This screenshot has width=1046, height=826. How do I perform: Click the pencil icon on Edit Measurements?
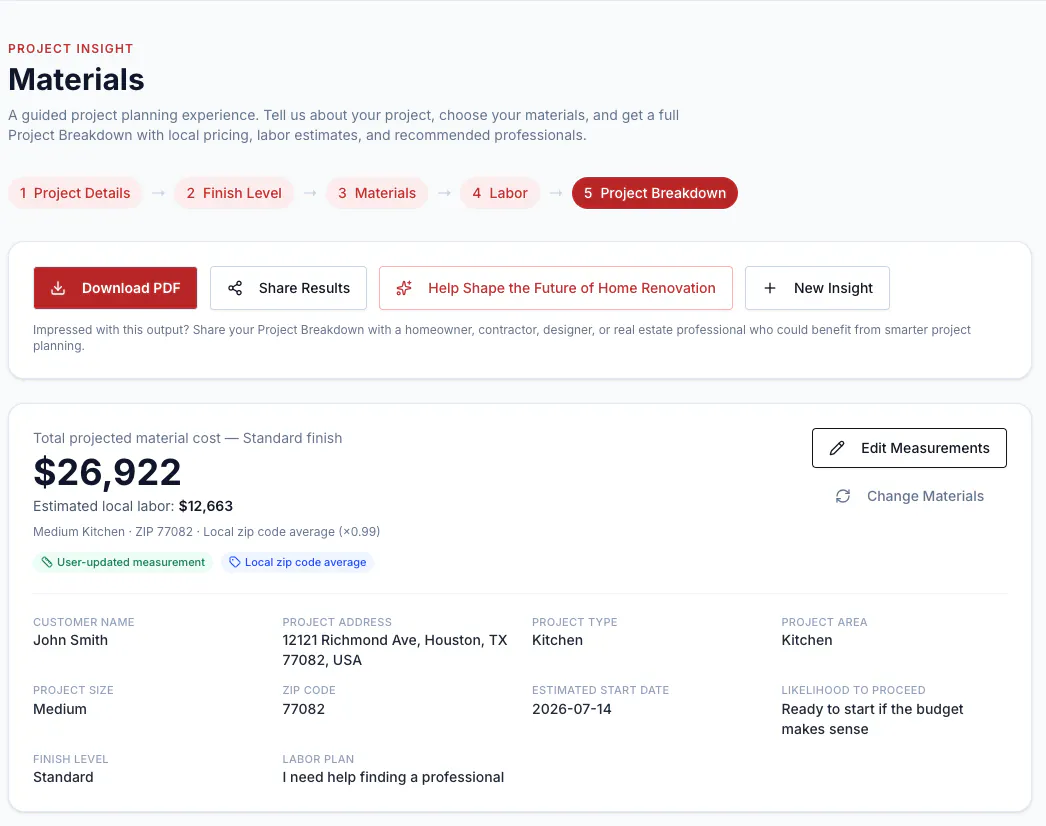(837, 448)
